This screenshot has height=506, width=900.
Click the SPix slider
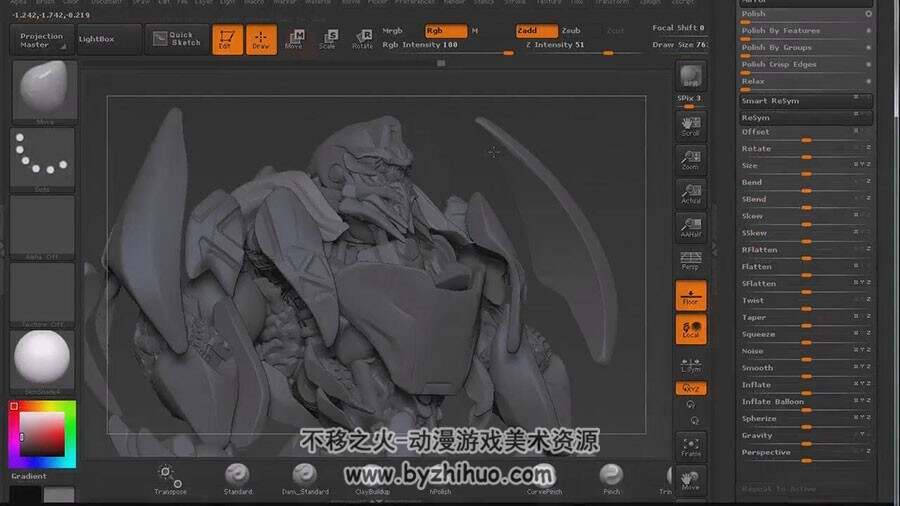tap(690, 100)
